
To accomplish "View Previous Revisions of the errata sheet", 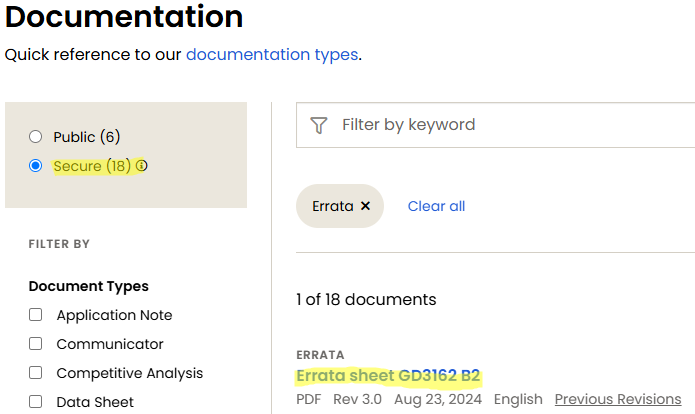I will pos(617,399).
